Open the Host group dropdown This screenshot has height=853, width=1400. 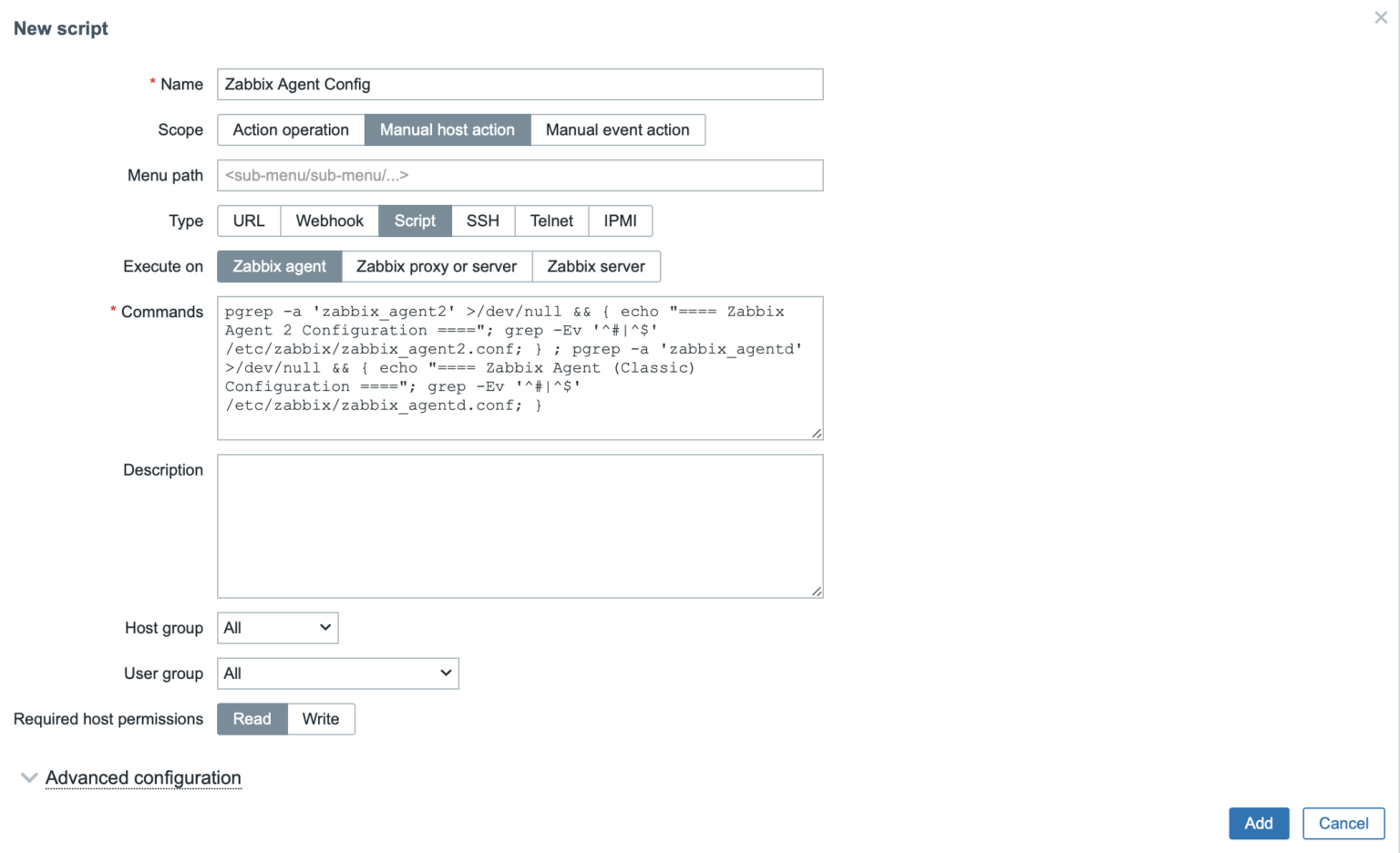point(277,627)
